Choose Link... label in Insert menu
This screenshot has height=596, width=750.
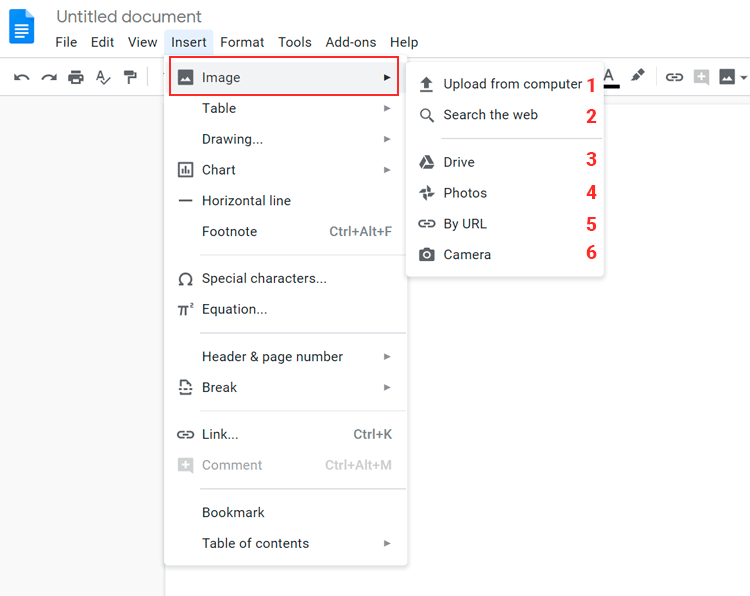[220, 434]
